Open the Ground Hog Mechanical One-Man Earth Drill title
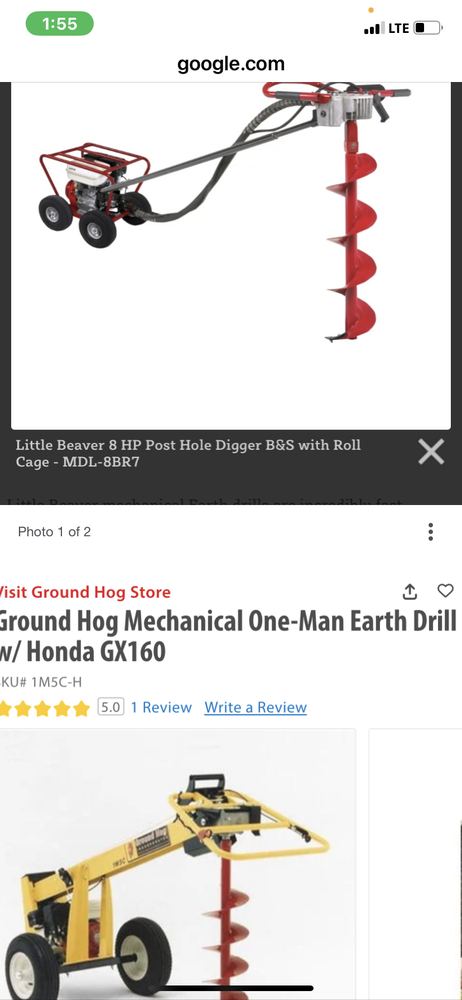The width and height of the screenshot is (462, 1000). [228, 636]
